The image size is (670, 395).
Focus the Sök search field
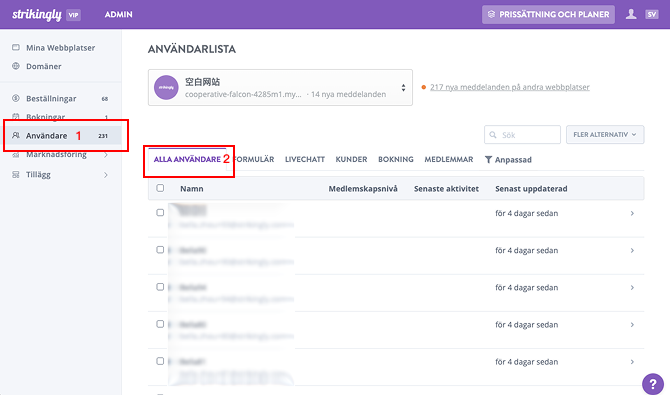pyautogui.click(x=522, y=135)
